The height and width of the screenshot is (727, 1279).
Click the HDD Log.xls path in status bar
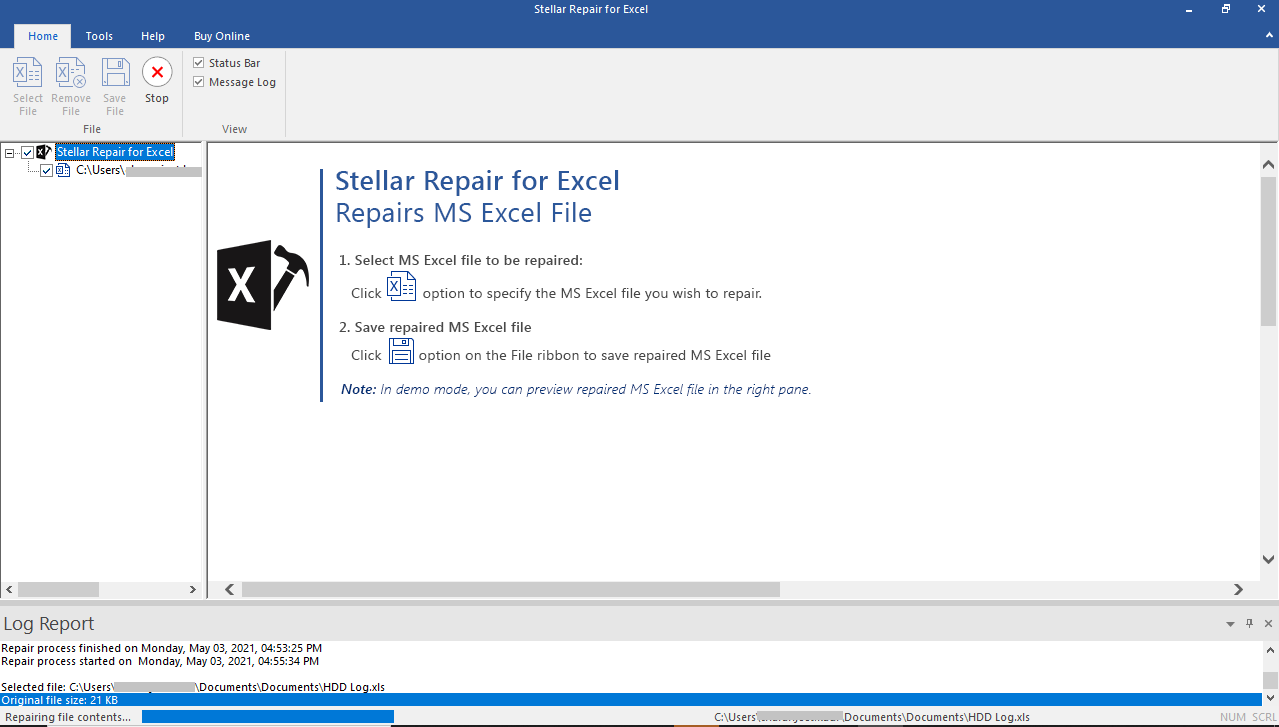coord(872,717)
